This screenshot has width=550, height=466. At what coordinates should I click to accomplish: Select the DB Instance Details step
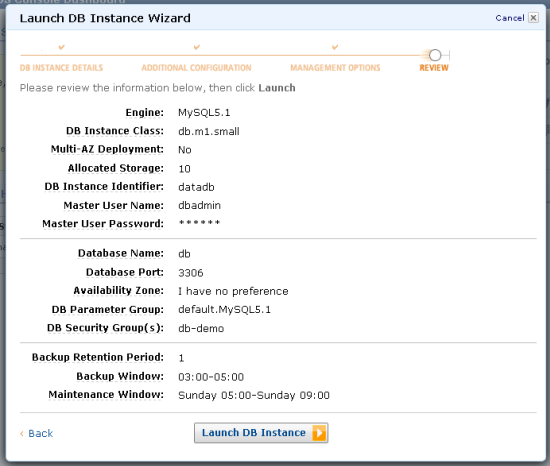pyautogui.click(x=61, y=68)
